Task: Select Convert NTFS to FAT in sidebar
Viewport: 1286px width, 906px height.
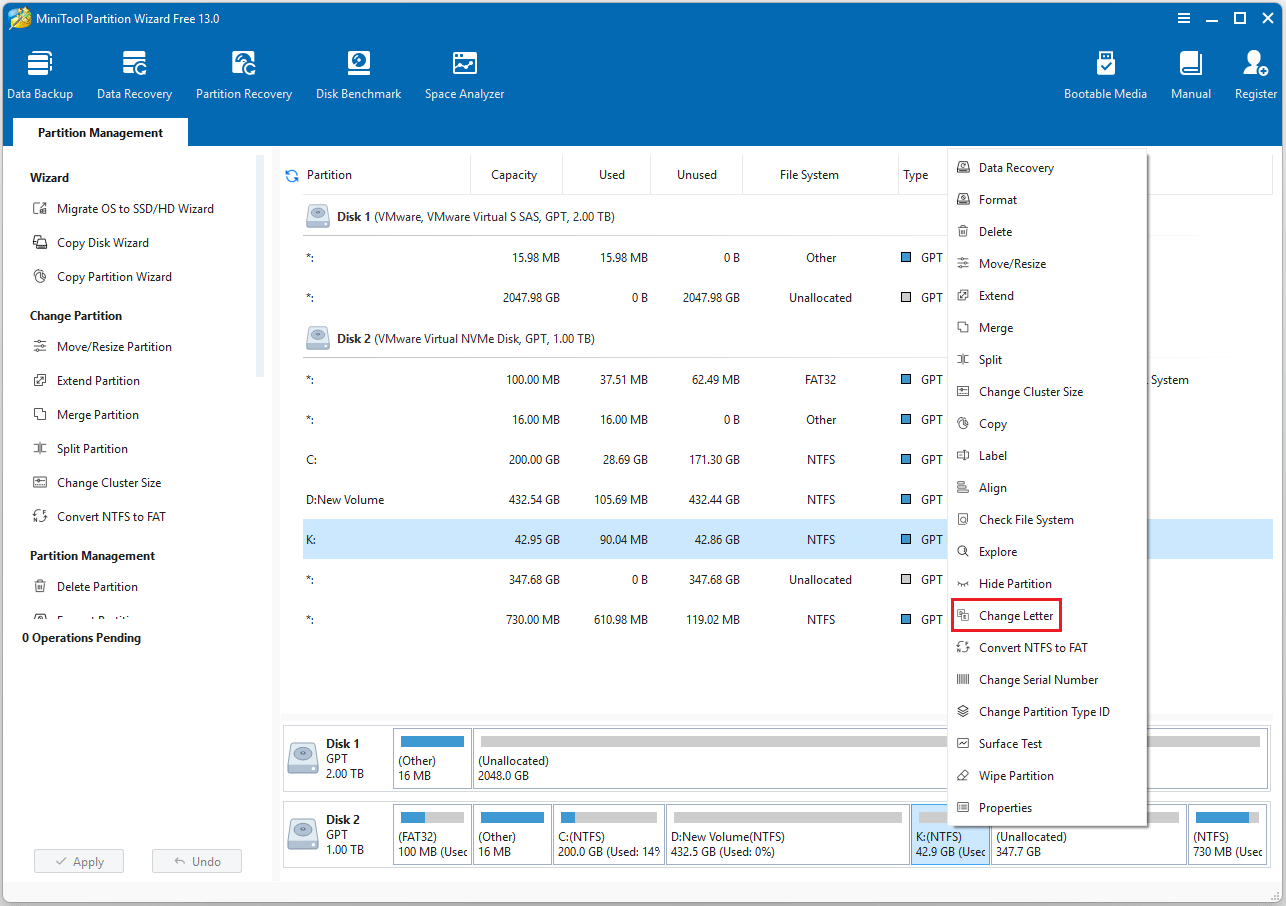Action: click(x=112, y=516)
